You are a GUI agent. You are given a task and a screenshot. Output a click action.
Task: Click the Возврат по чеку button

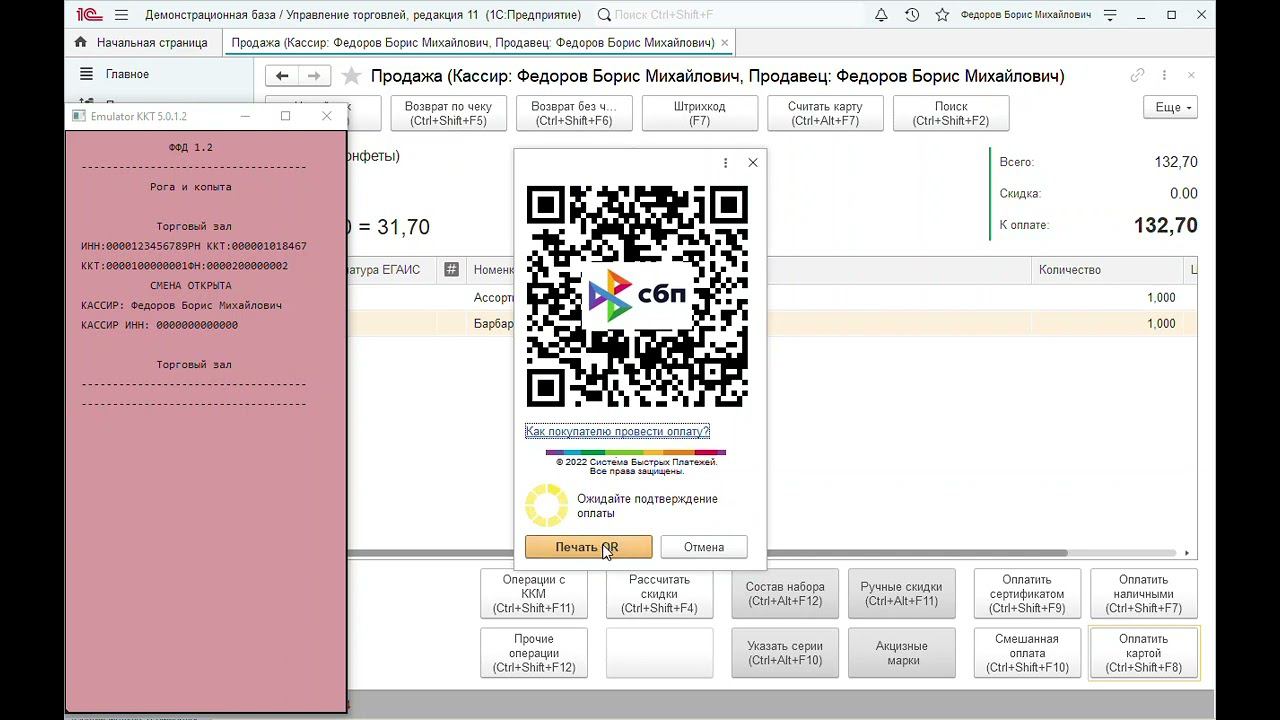tap(449, 113)
